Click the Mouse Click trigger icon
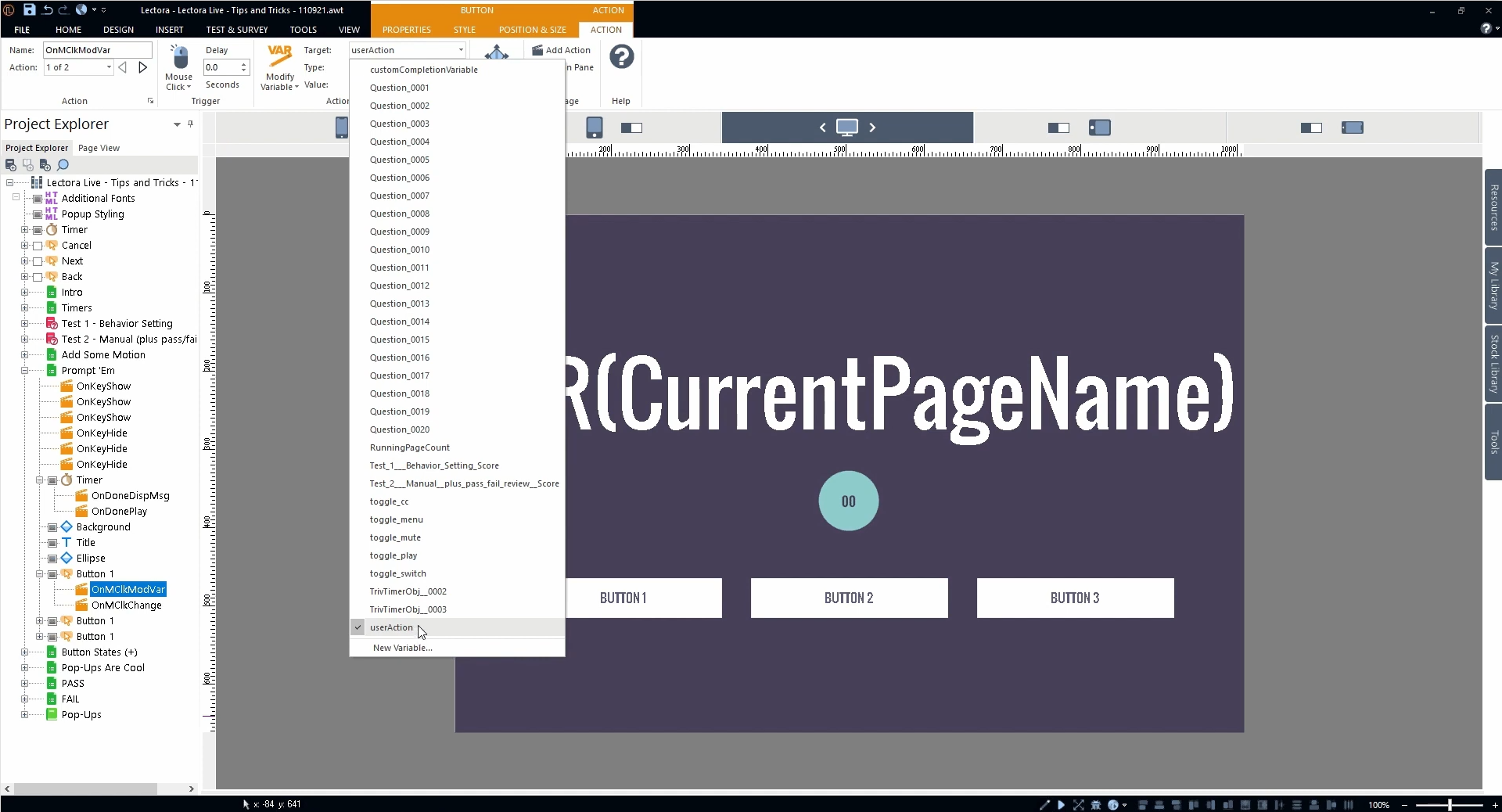 point(179,59)
